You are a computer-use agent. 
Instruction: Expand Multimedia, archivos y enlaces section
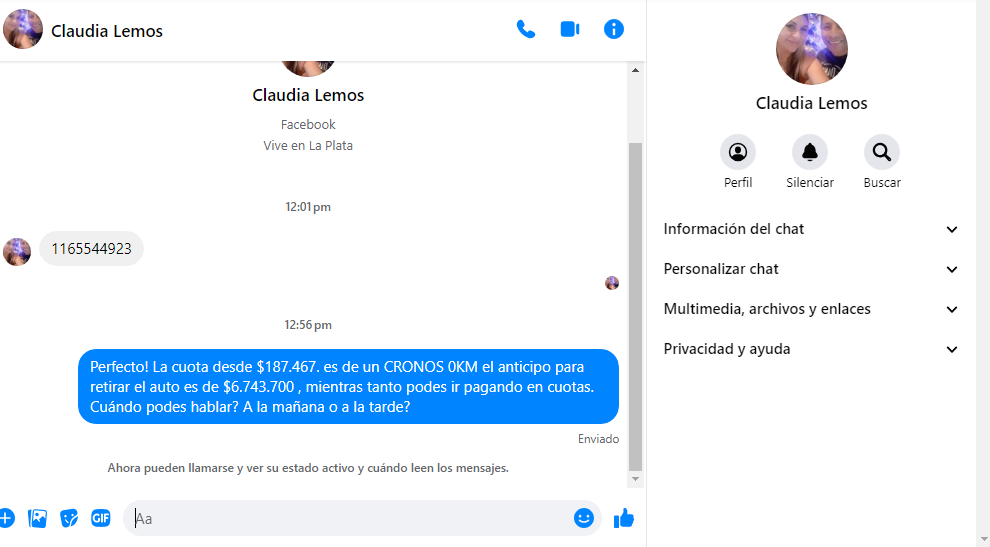(x=811, y=309)
